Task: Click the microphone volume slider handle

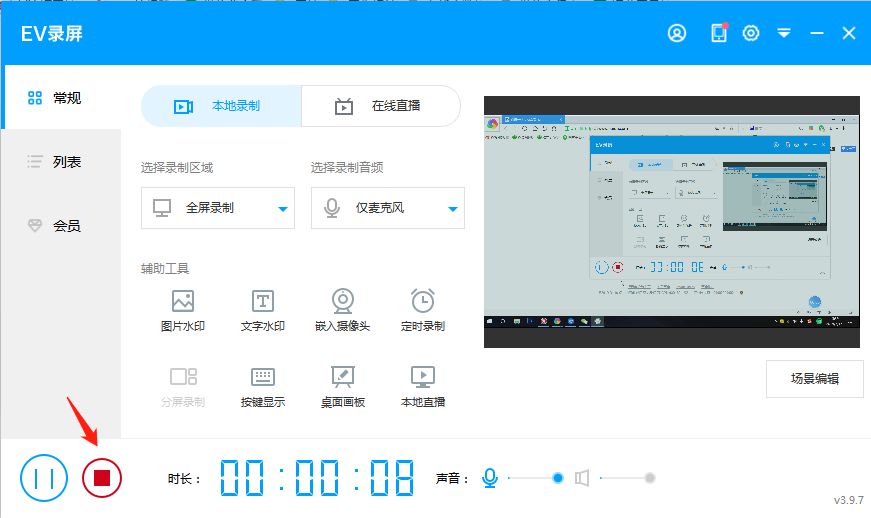Action: tap(558, 478)
